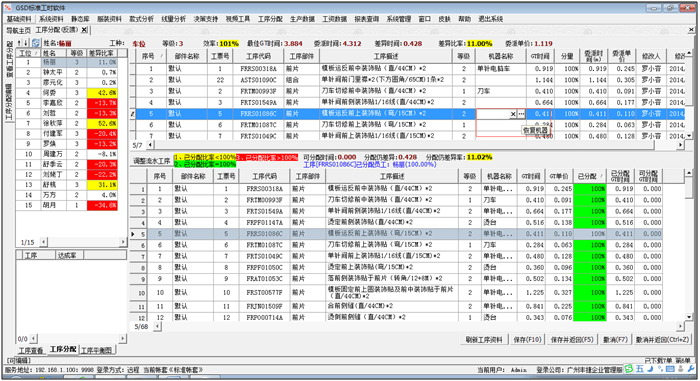Open the 系统管理 menu
The height and width of the screenshot is (381, 700).
(x=399, y=19)
